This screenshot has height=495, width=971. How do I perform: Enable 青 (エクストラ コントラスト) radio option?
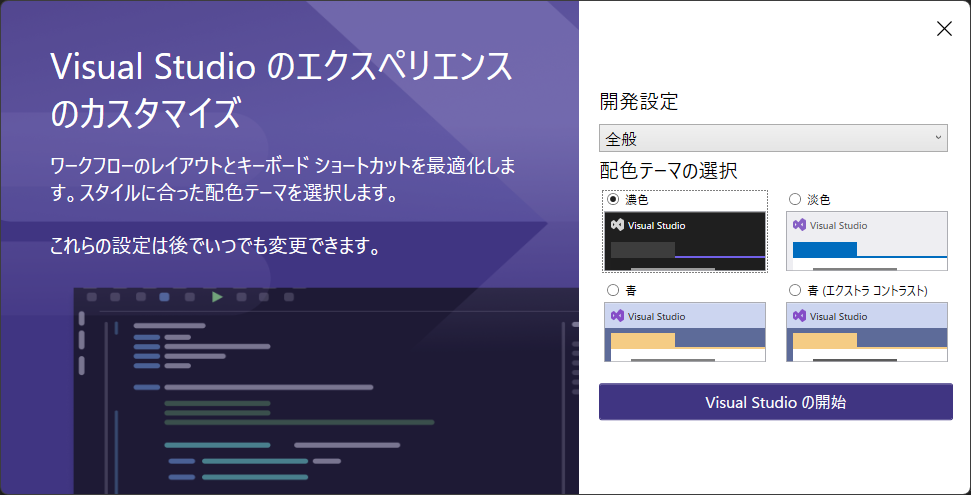pos(795,290)
